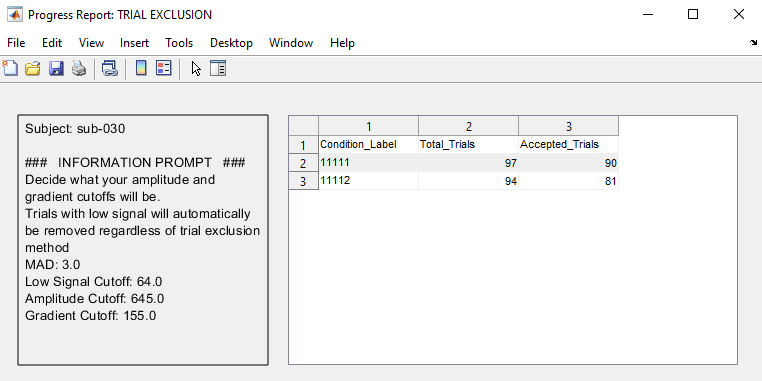Click the INFORMATION PROMPT heading
762x381 pixels.
pos(135,163)
